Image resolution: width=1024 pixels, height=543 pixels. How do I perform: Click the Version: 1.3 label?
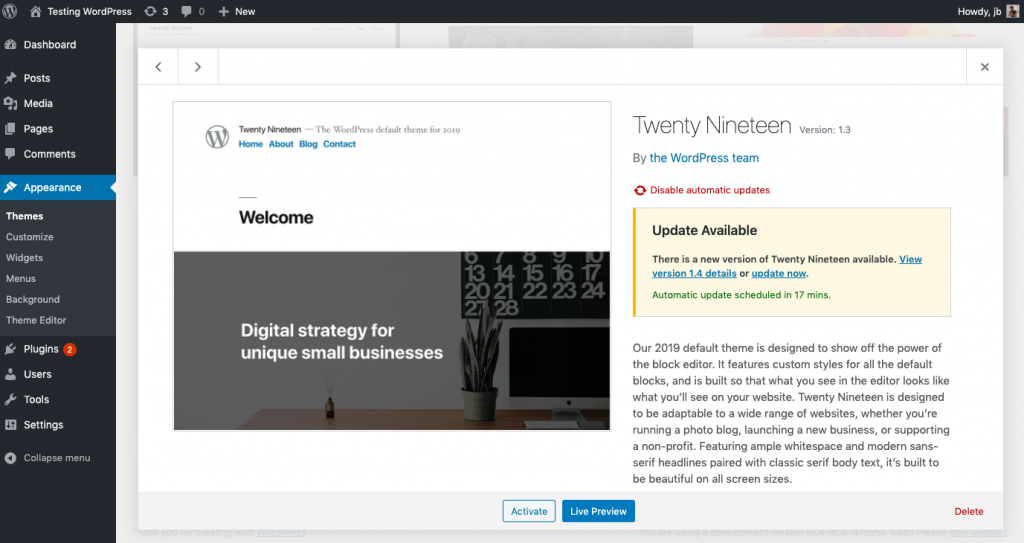click(x=825, y=130)
